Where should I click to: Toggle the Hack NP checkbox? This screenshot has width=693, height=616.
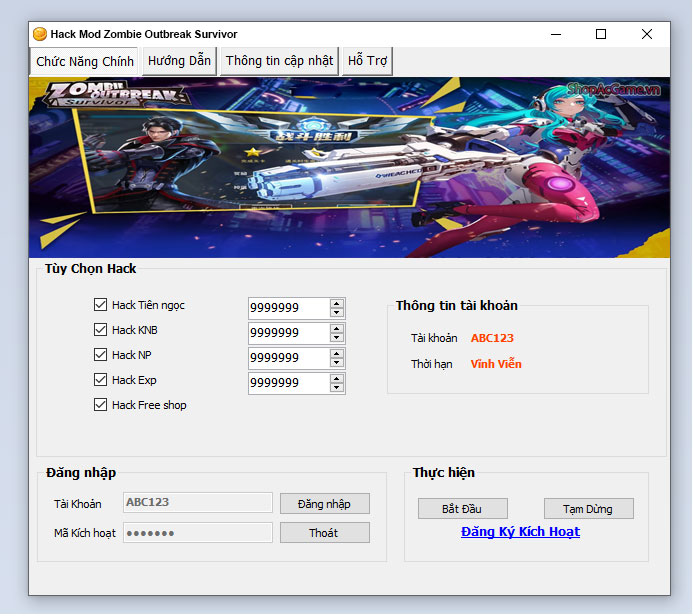(x=100, y=354)
